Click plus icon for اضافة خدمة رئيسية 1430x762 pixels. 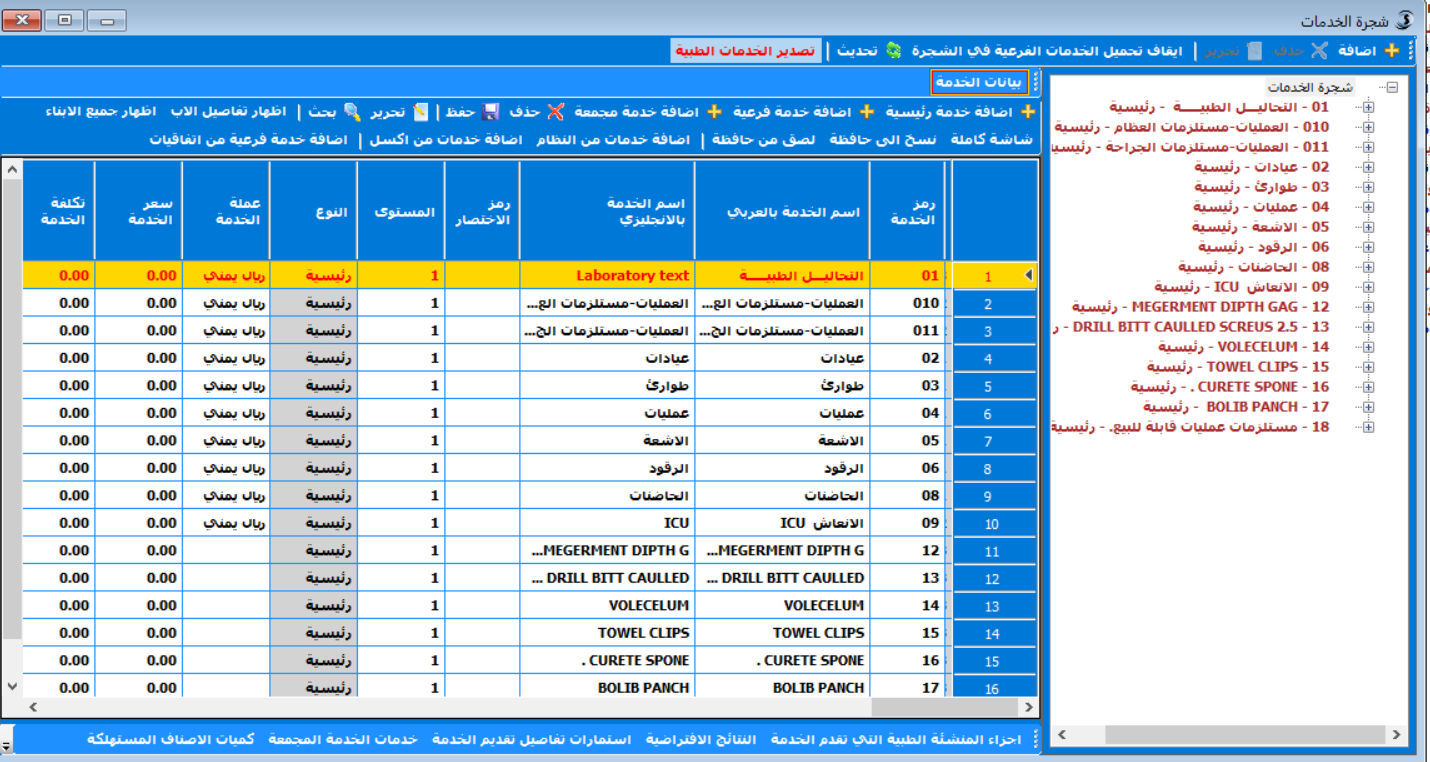1027,112
